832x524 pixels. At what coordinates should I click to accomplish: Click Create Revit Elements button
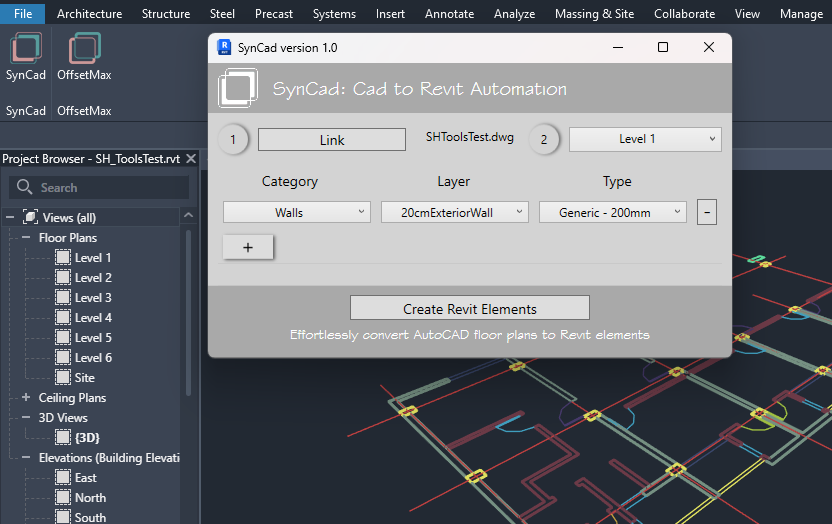470,308
